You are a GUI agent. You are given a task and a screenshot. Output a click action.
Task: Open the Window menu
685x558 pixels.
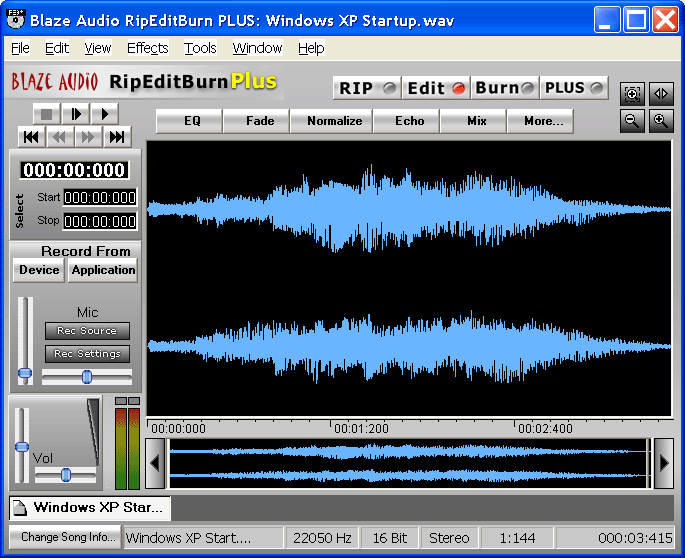pyautogui.click(x=257, y=48)
